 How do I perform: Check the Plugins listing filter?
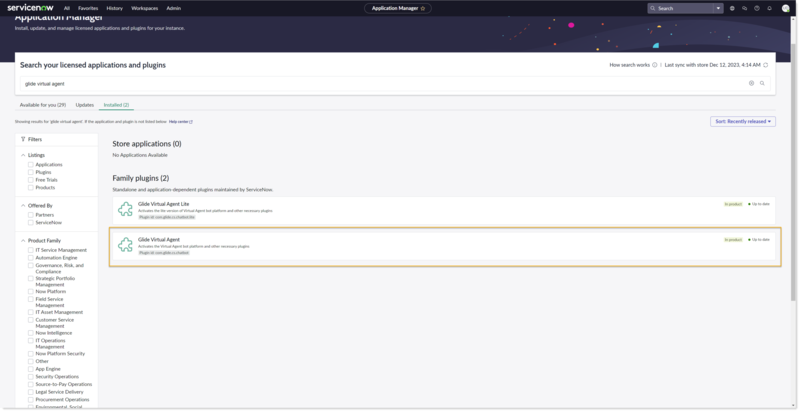click(x=31, y=172)
